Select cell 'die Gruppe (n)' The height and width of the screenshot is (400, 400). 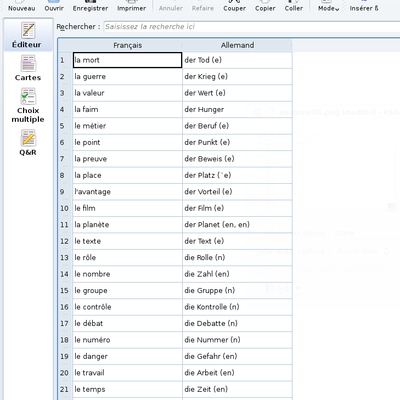237,290
